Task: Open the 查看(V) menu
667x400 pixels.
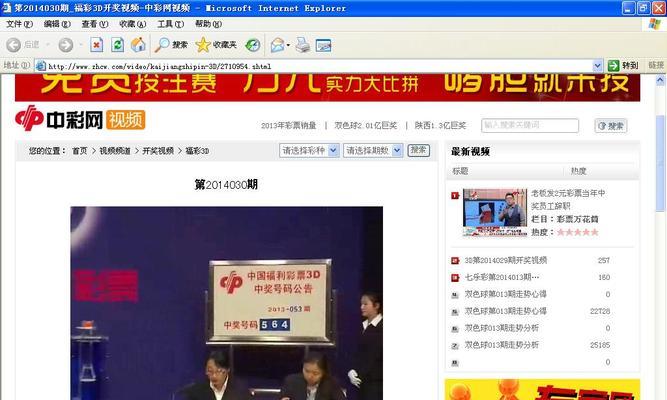Action: coord(95,24)
